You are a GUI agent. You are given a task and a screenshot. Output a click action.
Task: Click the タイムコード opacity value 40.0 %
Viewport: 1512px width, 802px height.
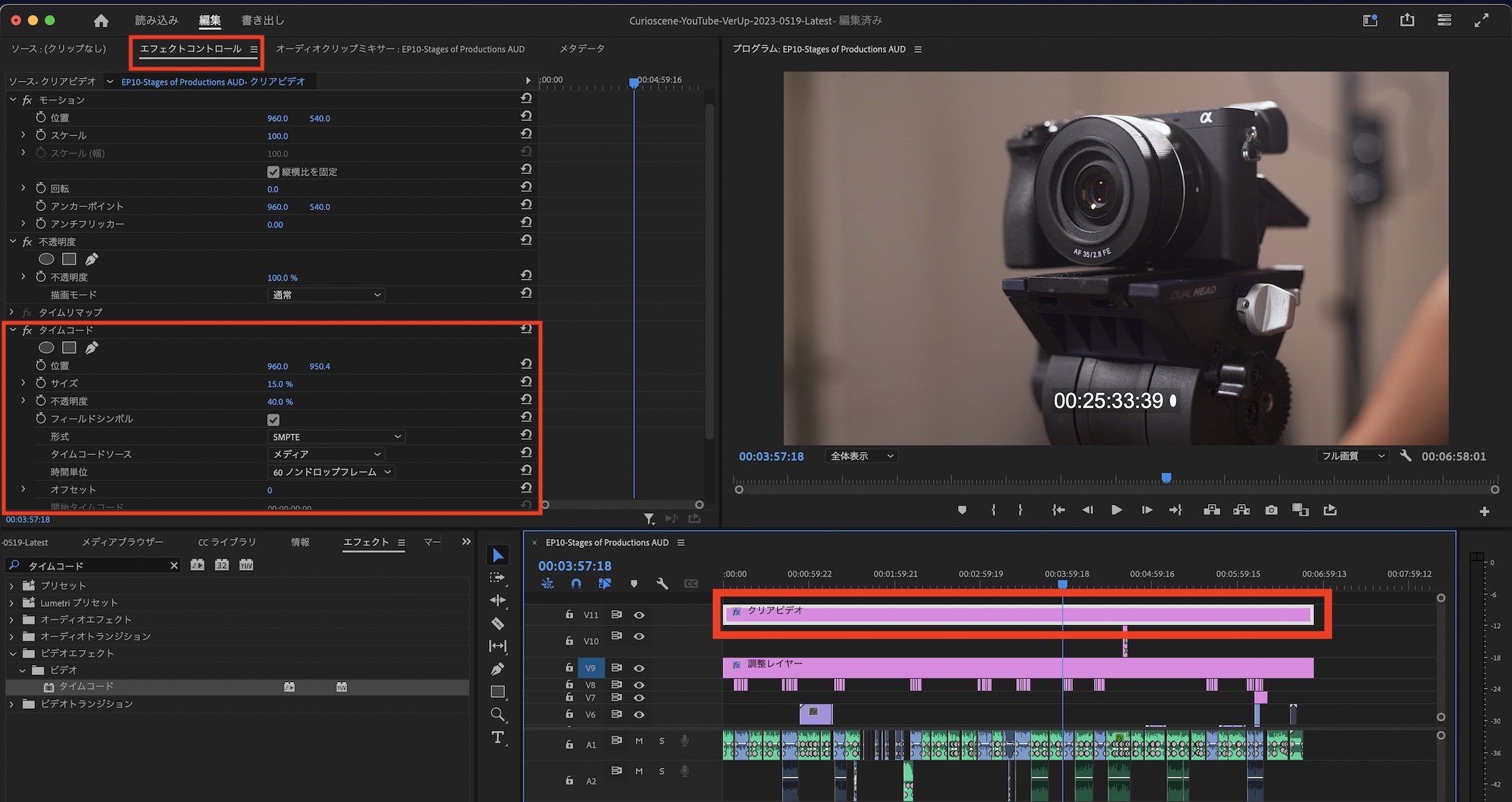(280, 402)
